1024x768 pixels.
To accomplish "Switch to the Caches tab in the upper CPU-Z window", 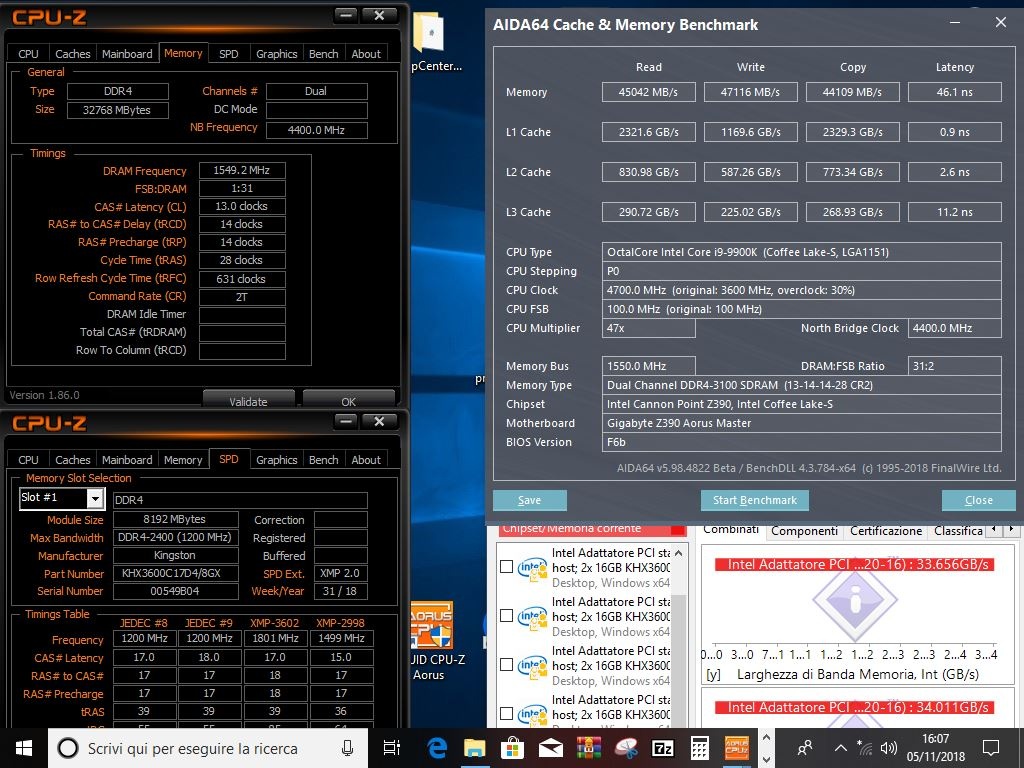I will [72, 54].
